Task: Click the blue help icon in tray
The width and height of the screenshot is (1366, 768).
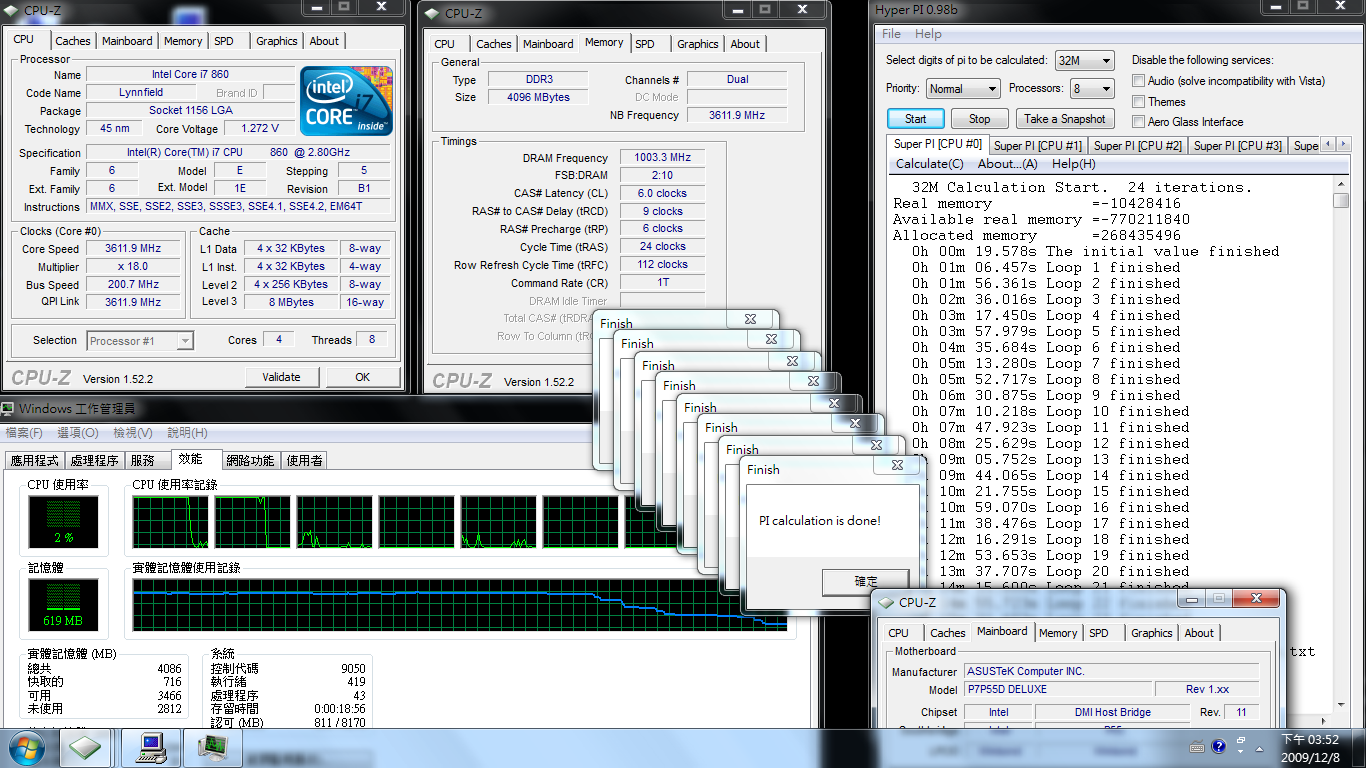Action: 1219,746
